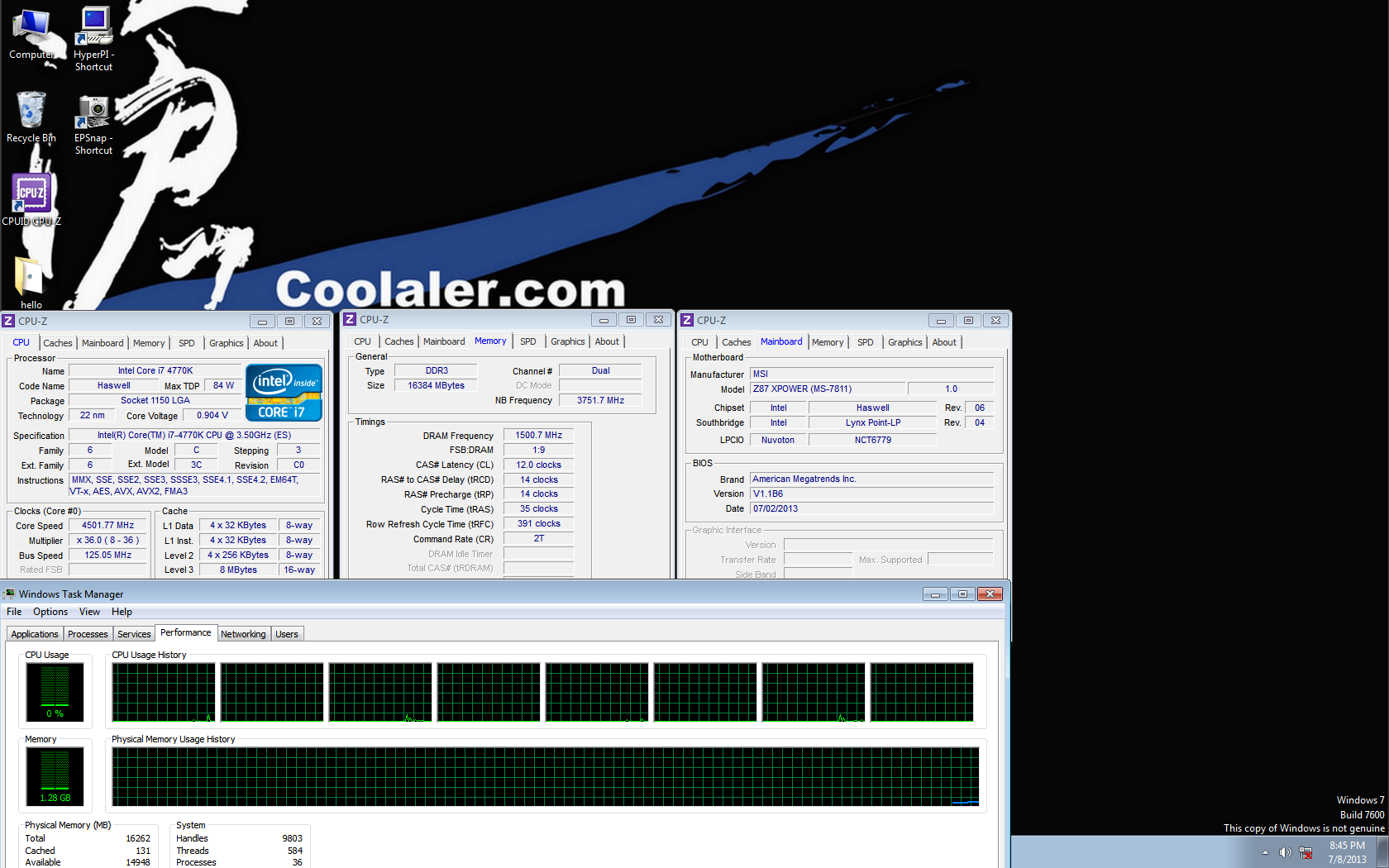Click the middle CPU-Z window title icon

pos(350,319)
